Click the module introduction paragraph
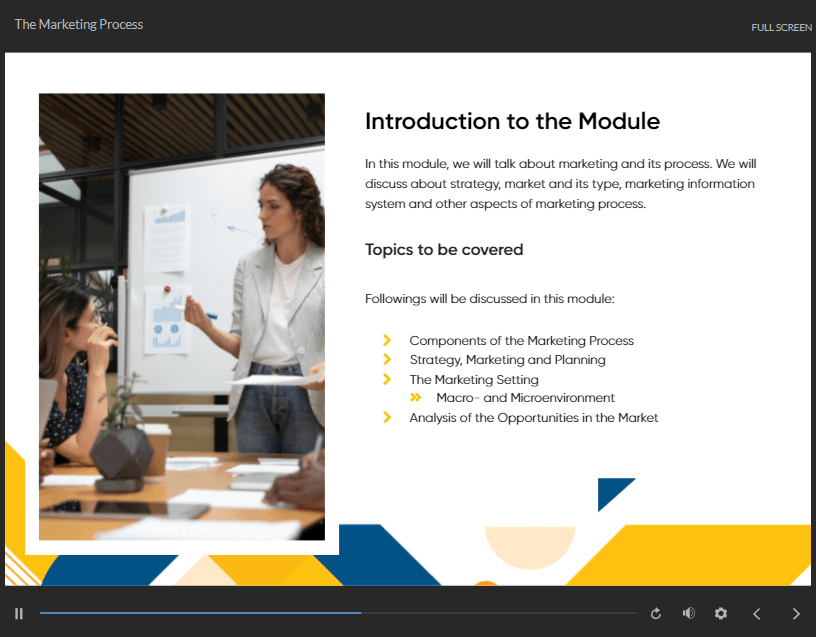This screenshot has width=816, height=637. coord(560,184)
